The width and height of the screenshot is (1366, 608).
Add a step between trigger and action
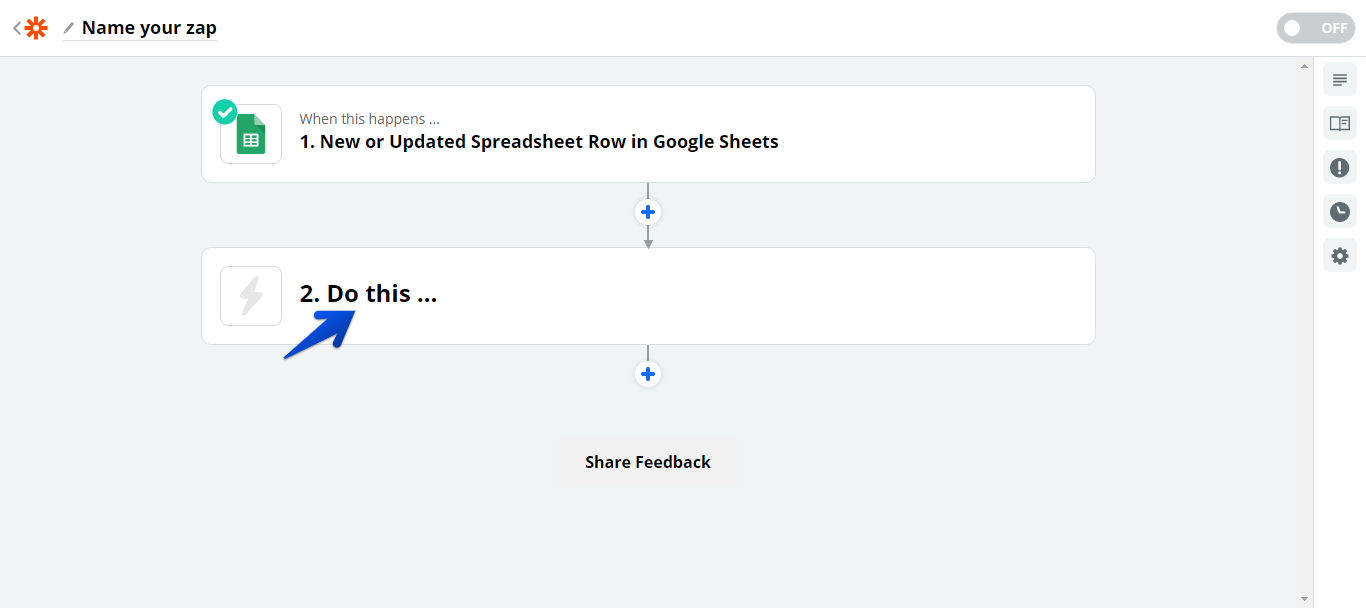tap(648, 212)
